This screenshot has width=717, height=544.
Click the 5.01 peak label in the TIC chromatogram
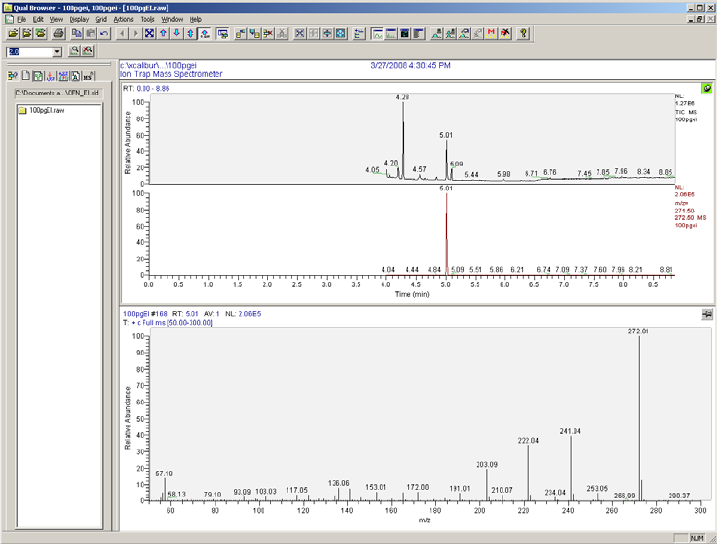pyautogui.click(x=446, y=135)
